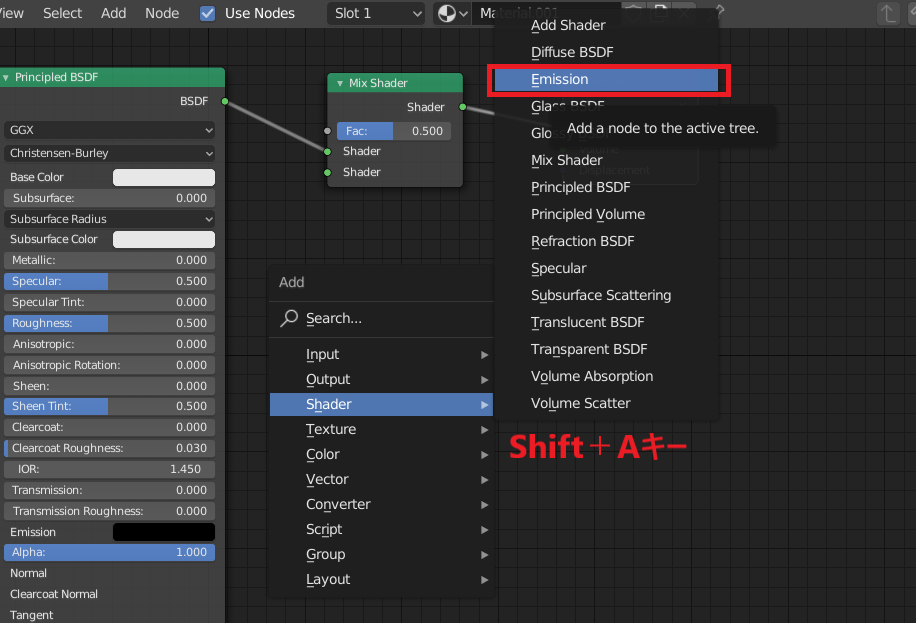Click the BSDF output socket on Principled BSDF
Image resolution: width=916 pixels, height=623 pixels.
coord(225,101)
